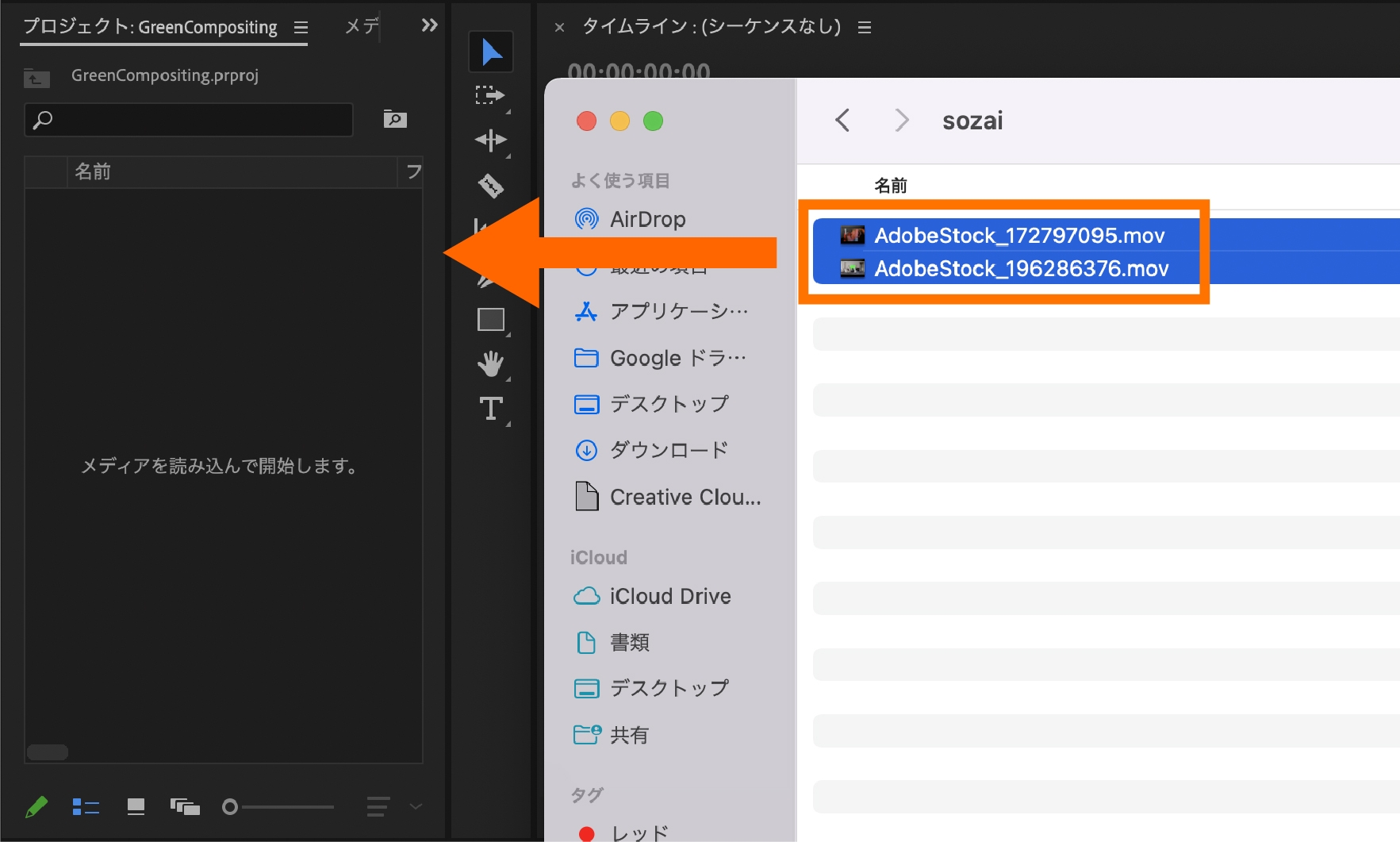Go back in Finder window
Image resolution: width=1400 pixels, height=842 pixels.
coord(842,121)
